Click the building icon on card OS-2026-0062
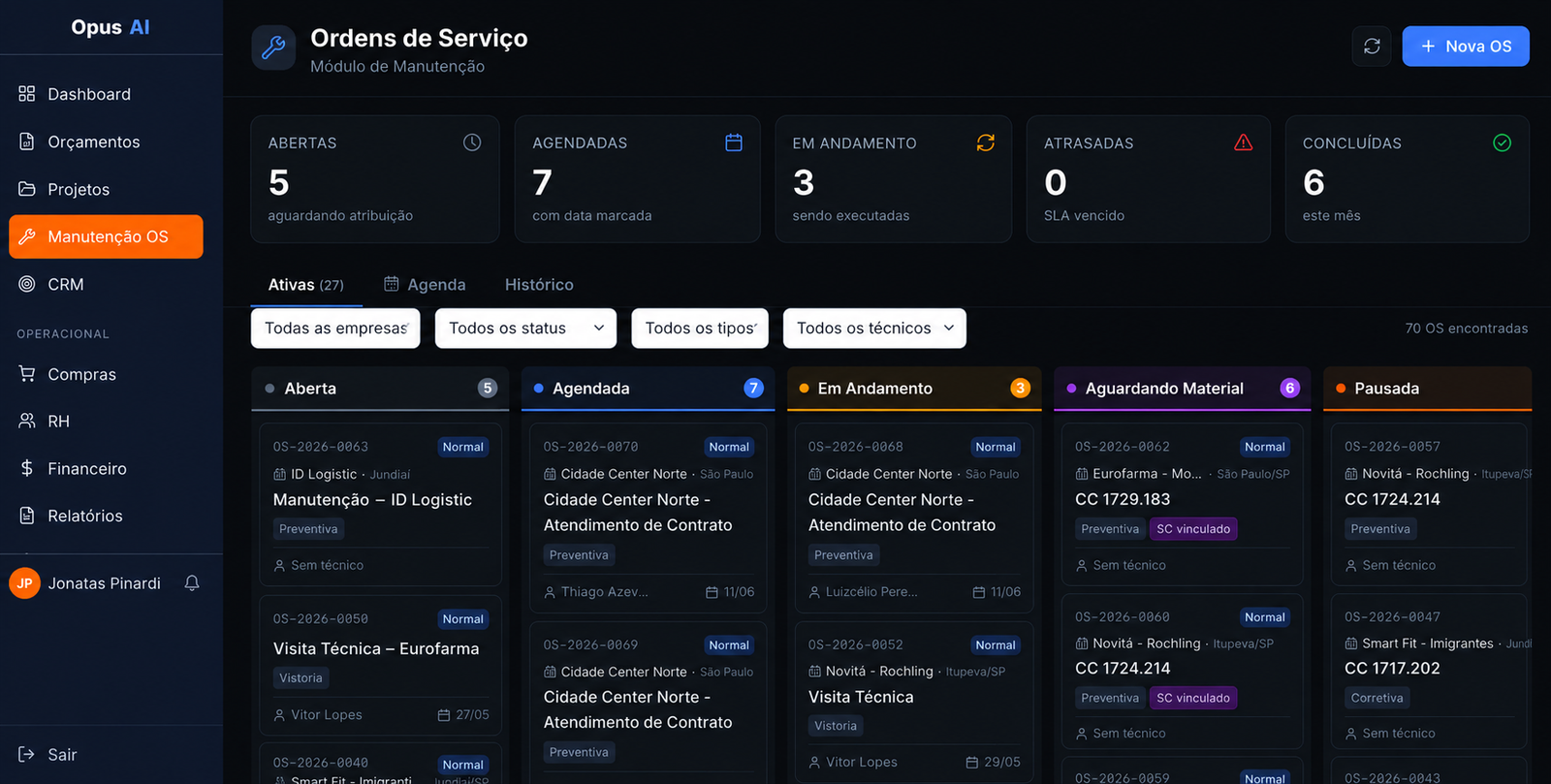Screen dimensions: 1551x784 pyautogui.click(x=1082, y=474)
